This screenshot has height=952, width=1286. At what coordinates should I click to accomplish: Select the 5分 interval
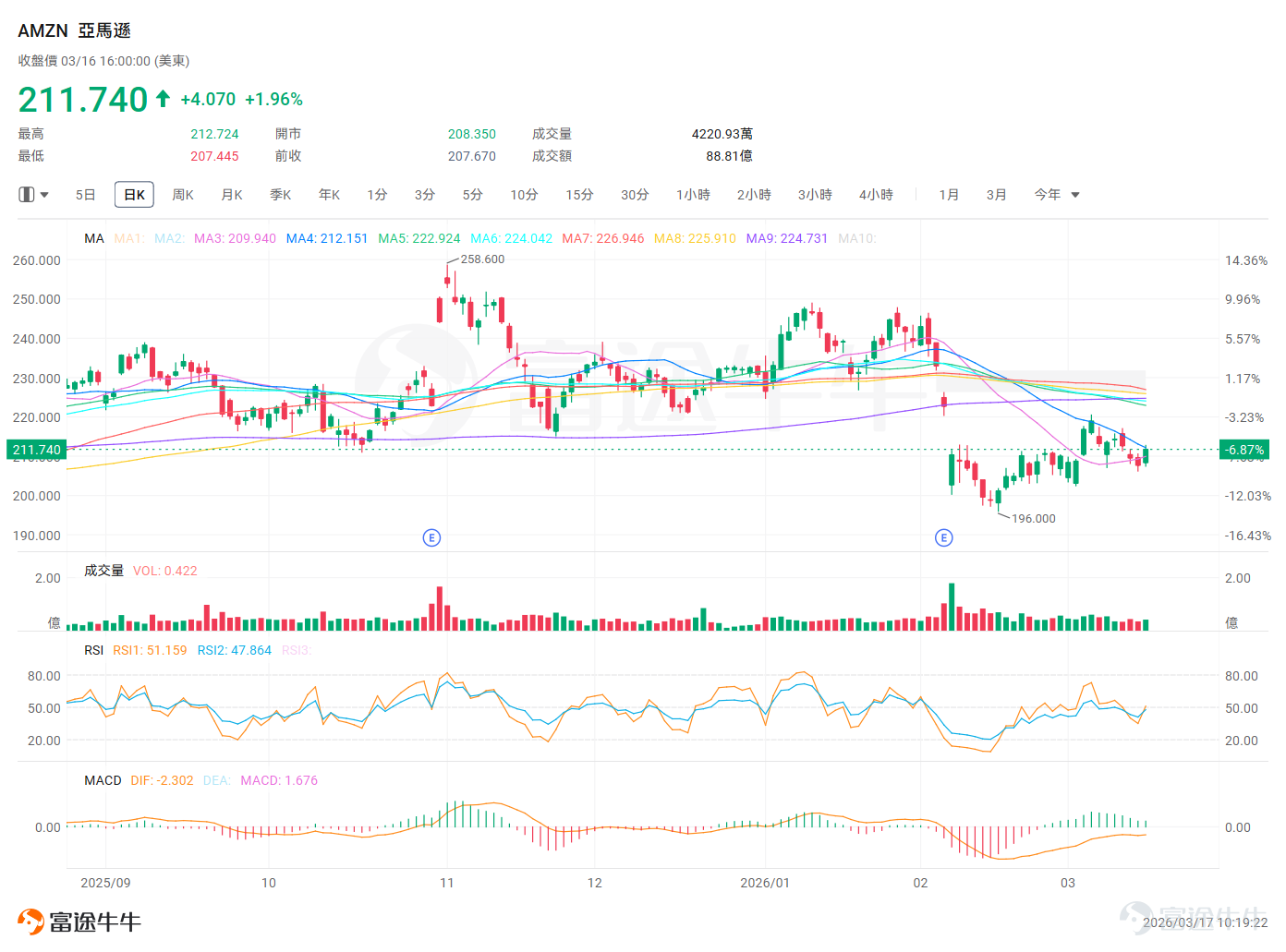point(473,195)
